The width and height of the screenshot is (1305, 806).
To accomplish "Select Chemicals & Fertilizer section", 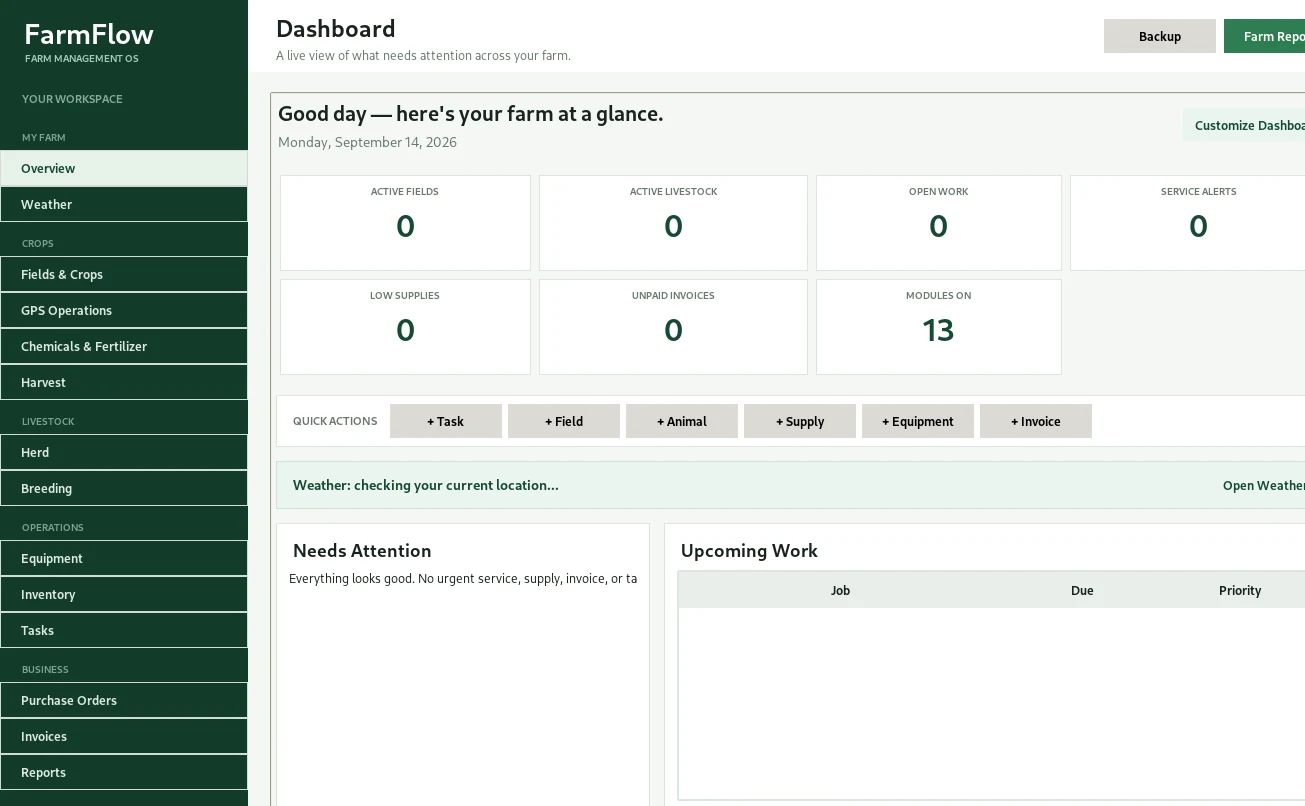I will pyautogui.click(x=124, y=346).
